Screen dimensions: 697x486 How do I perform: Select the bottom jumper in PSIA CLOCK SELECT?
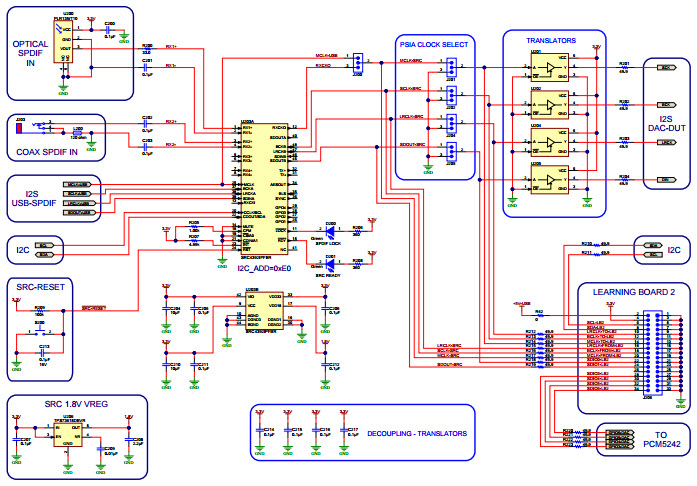coord(451,152)
